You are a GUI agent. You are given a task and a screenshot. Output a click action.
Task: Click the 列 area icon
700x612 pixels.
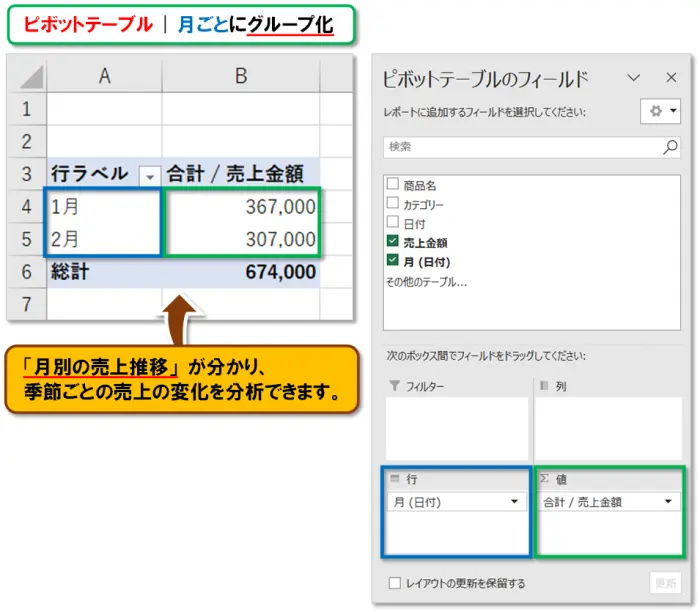tap(544, 386)
